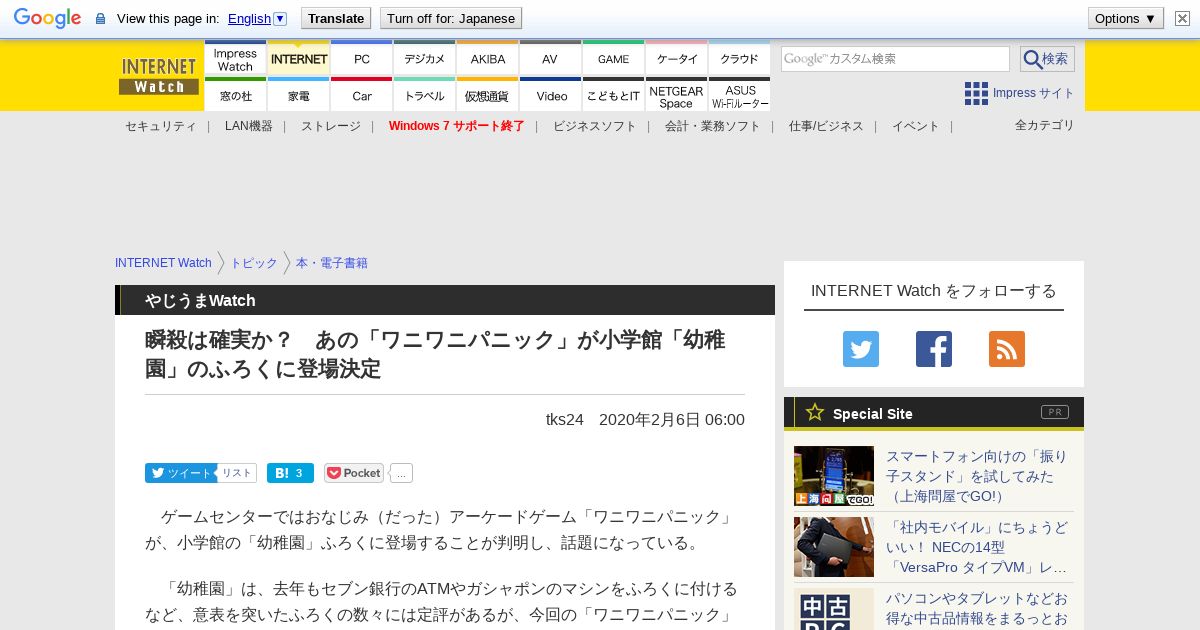Click the INTERNET Watch logo
The image size is (1200, 630).
(159, 76)
